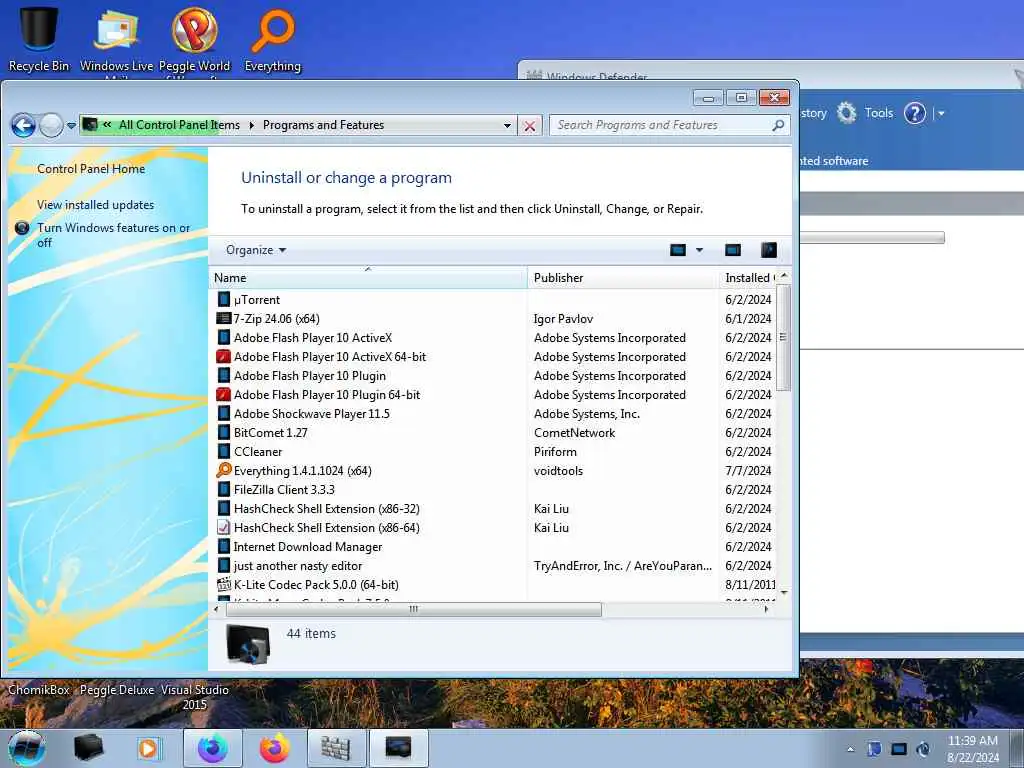Viewport: 1024px width, 768px height.
Task: Toggle the preview pane icon
Action: (x=733, y=250)
